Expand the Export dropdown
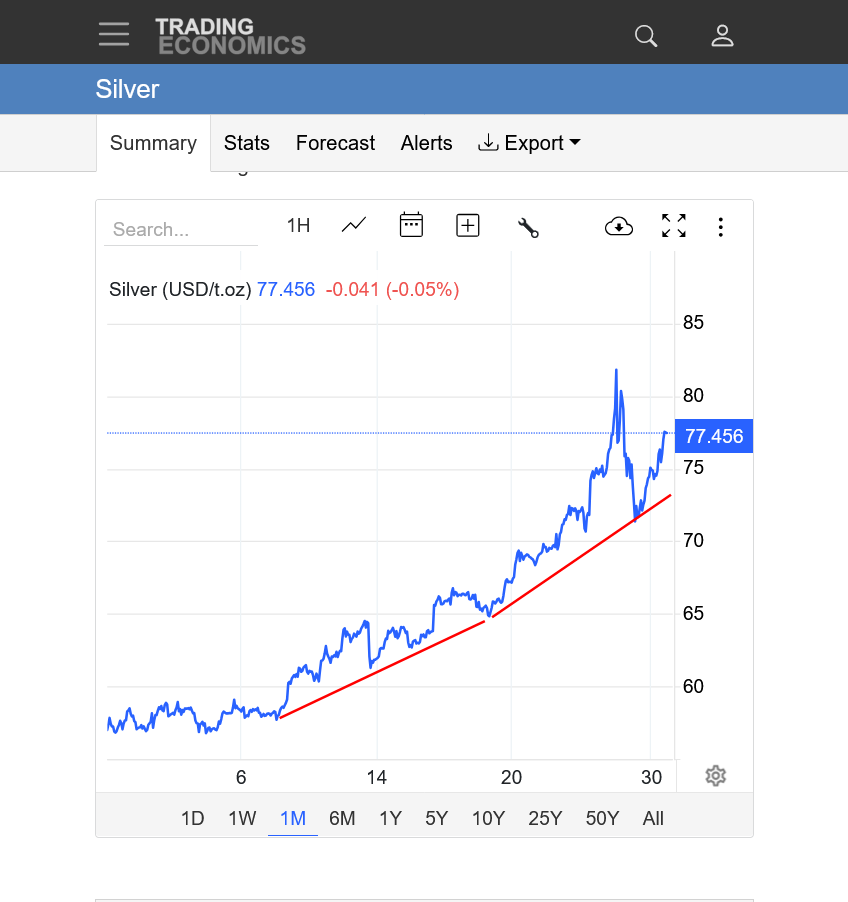 coord(530,143)
